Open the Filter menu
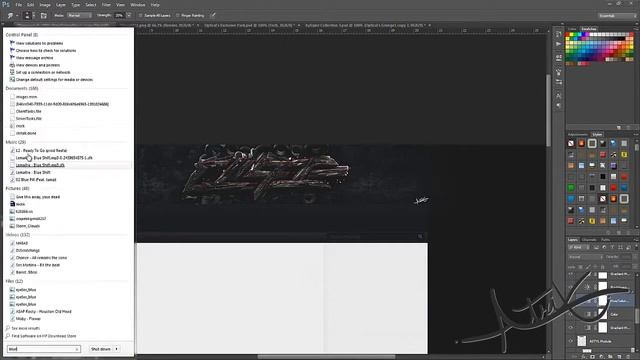 tap(106, 5)
